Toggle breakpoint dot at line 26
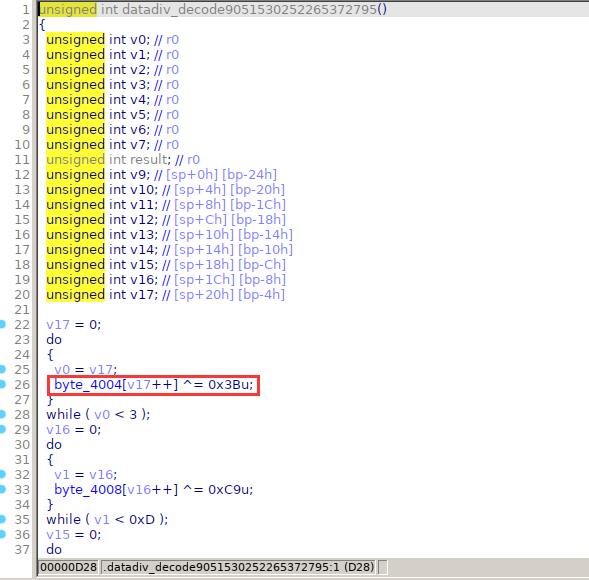Viewport: 589px width, 580px height. (2, 384)
